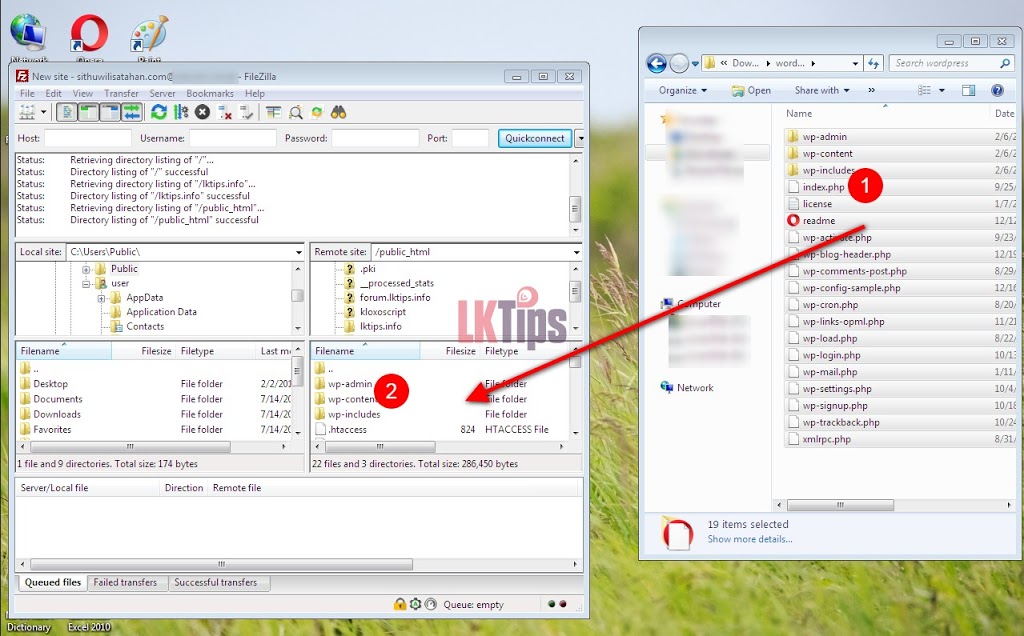Change view icon in Explorer toolbar

click(924, 91)
